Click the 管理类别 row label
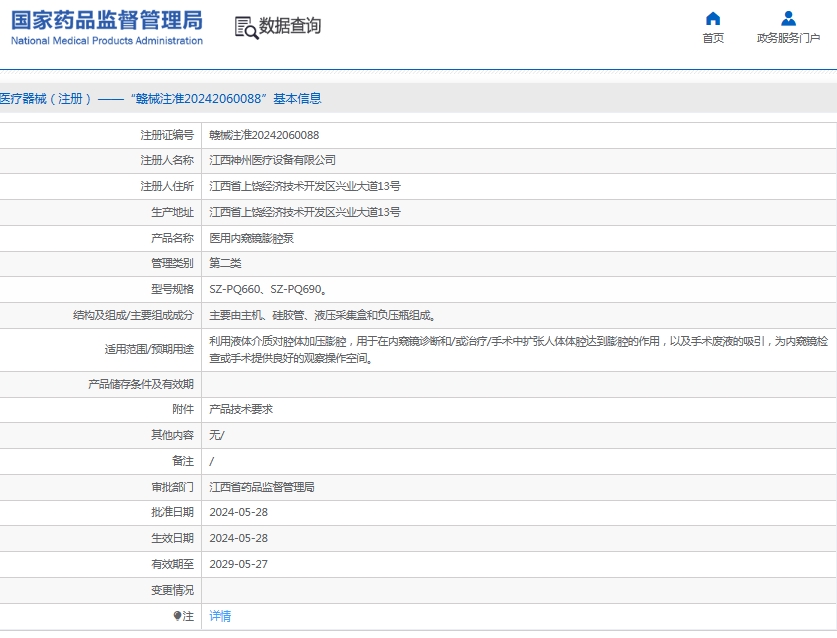 172,263
